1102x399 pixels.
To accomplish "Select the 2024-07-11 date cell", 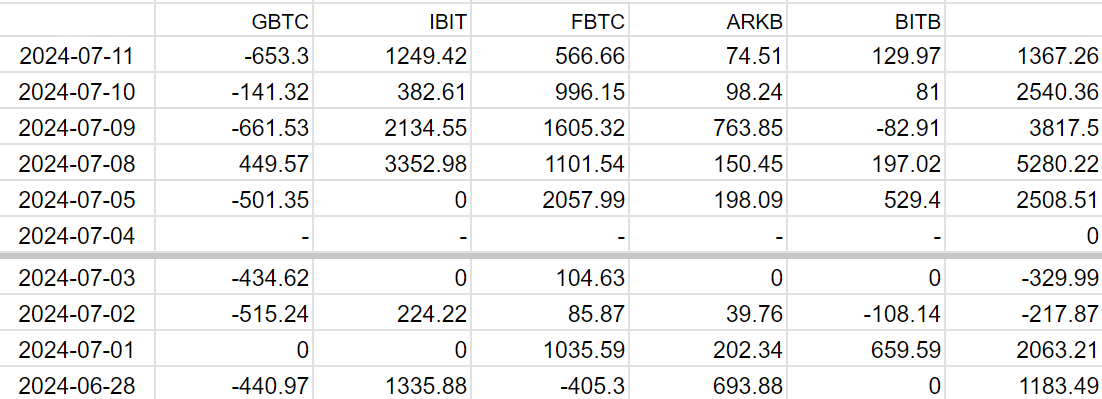I will (77, 55).
